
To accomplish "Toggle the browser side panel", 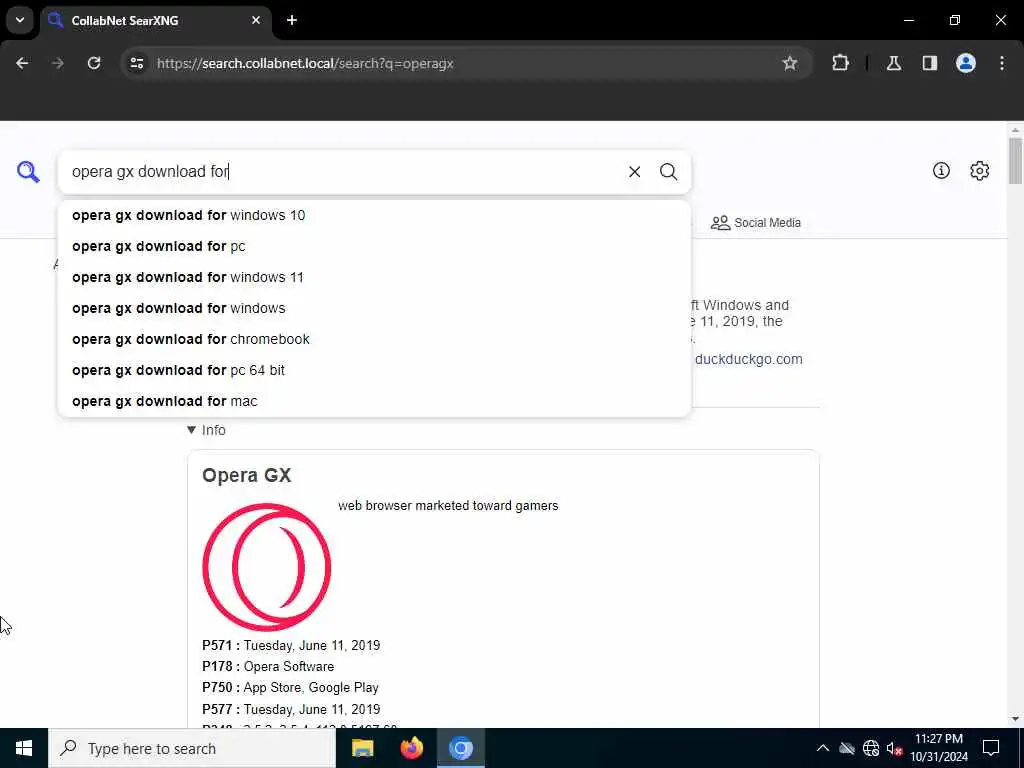I will [929, 63].
